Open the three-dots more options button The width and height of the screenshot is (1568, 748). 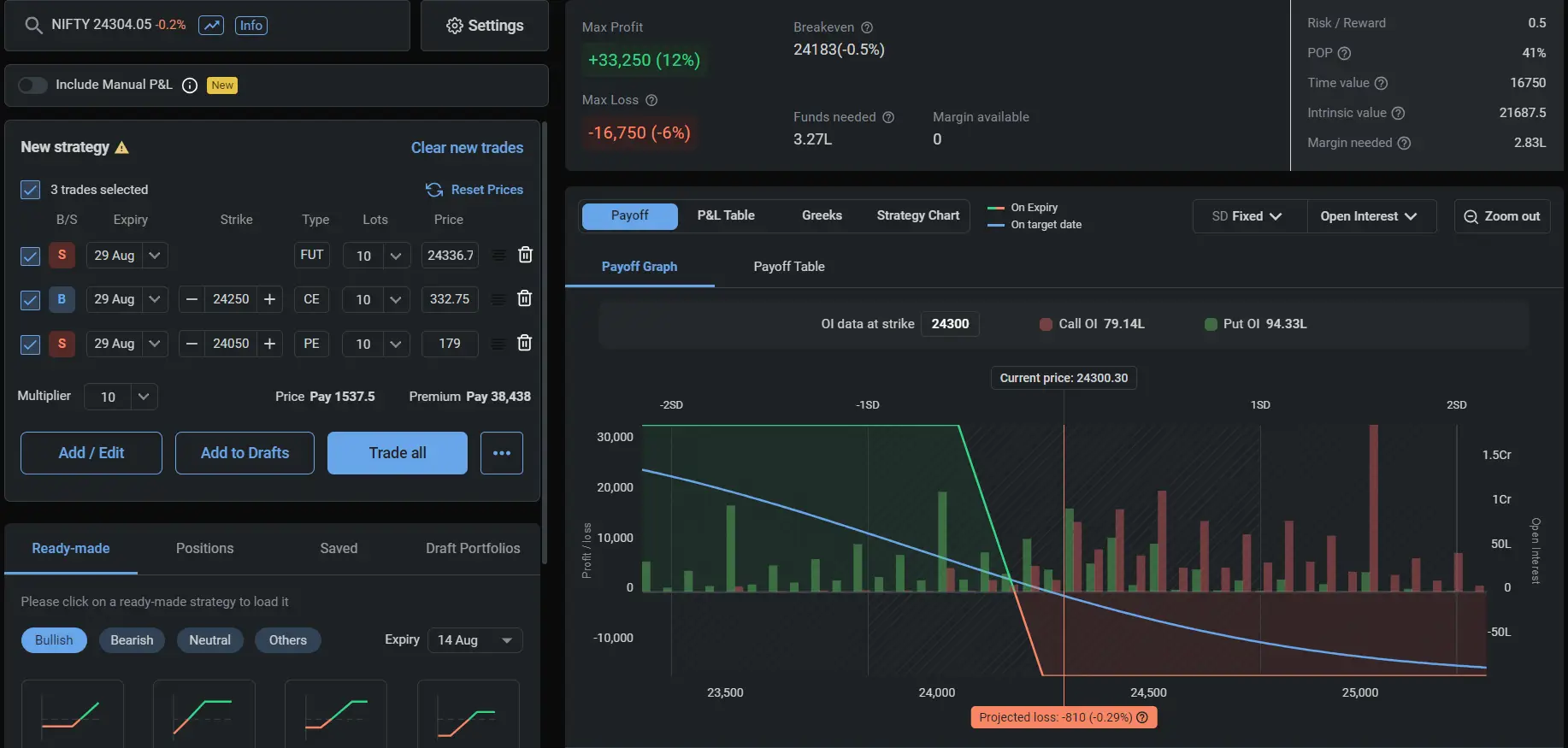point(502,453)
